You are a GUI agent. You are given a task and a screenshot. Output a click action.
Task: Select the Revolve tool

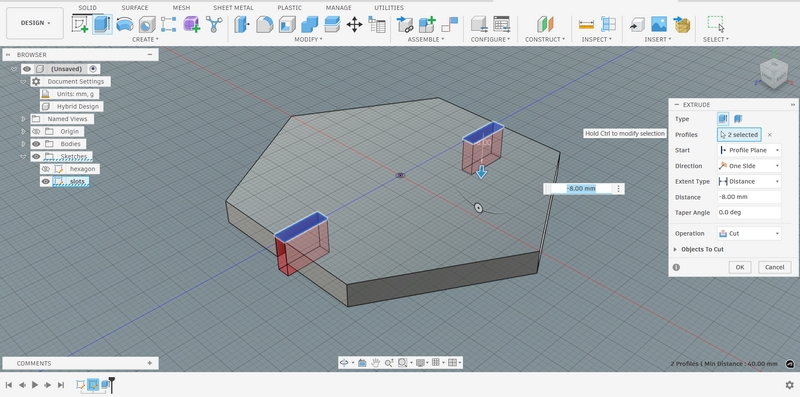(124, 24)
